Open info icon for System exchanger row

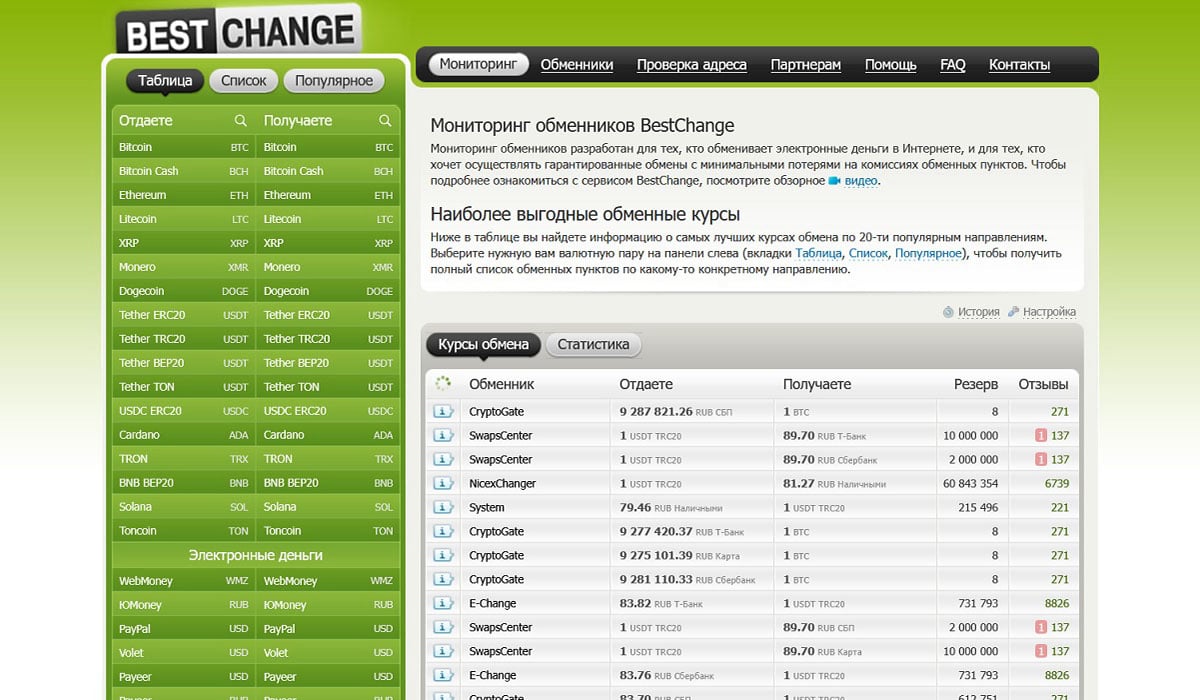click(442, 508)
